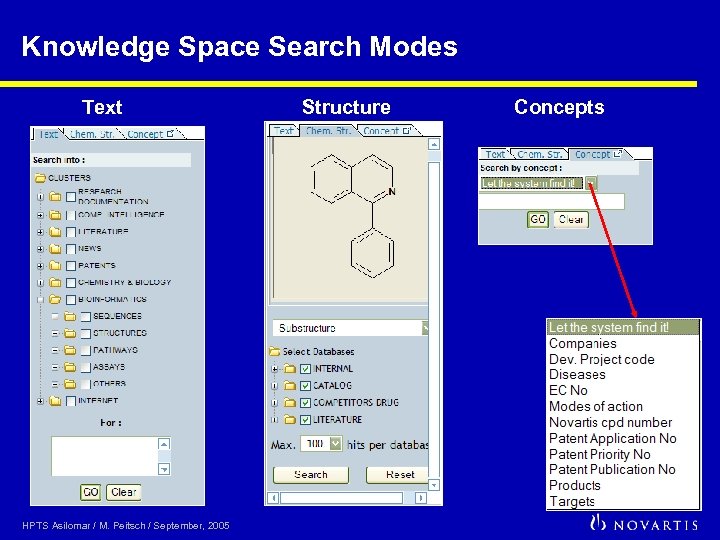Choose Modes of action from concept list
The image size is (720, 540).
click(x=596, y=406)
